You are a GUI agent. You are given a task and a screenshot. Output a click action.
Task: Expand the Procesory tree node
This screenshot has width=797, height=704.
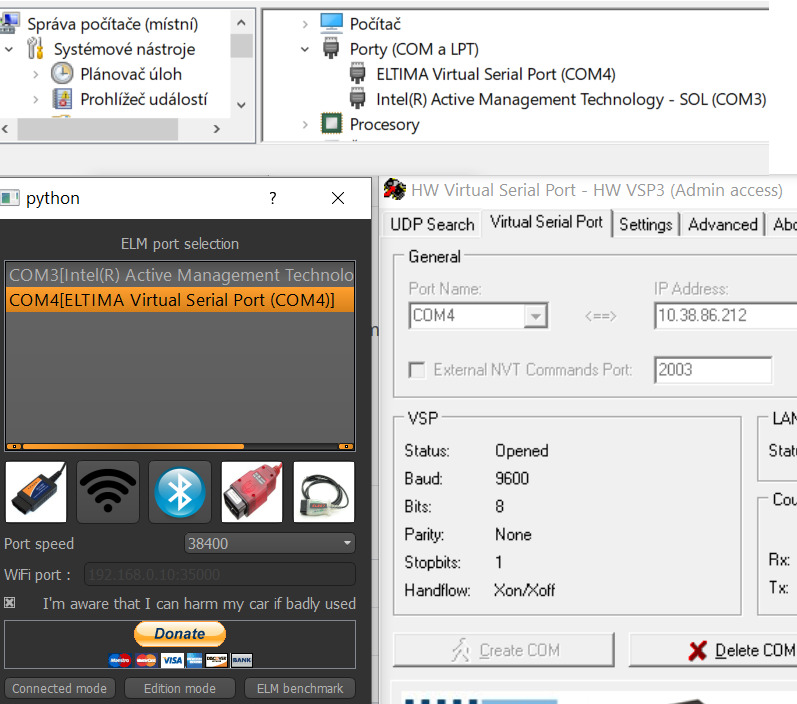(306, 124)
